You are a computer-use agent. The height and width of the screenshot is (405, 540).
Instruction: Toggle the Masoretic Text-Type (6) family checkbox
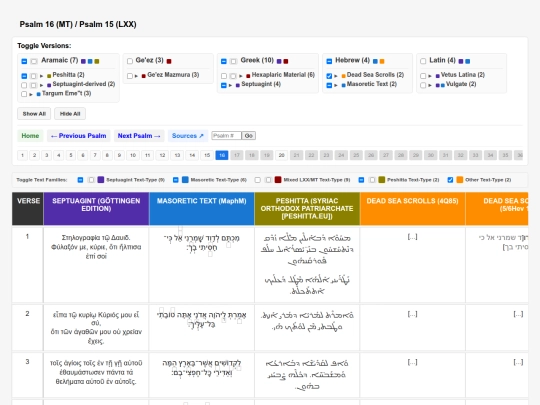coord(176,180)
